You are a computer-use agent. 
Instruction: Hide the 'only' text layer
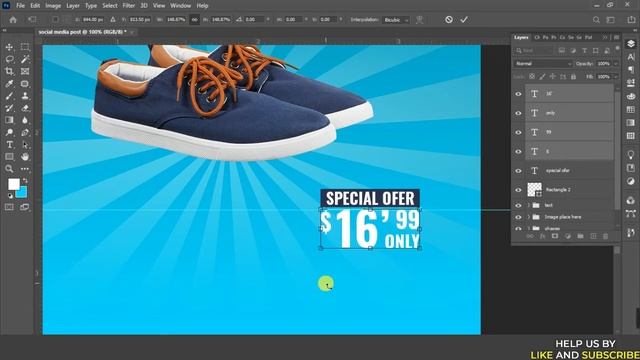[x=518, y=113]
